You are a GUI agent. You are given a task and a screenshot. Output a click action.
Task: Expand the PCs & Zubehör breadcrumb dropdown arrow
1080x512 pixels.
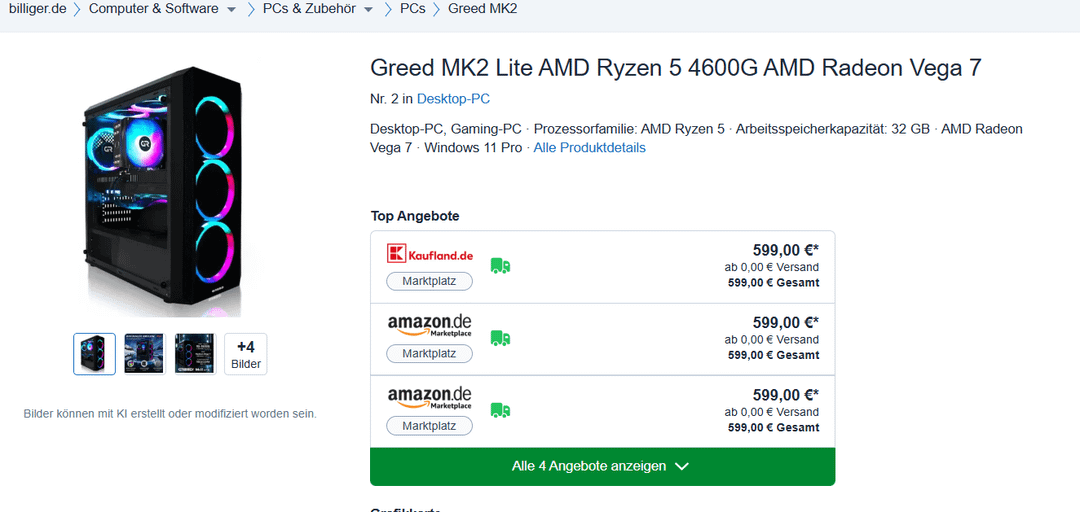pos(368,10)
